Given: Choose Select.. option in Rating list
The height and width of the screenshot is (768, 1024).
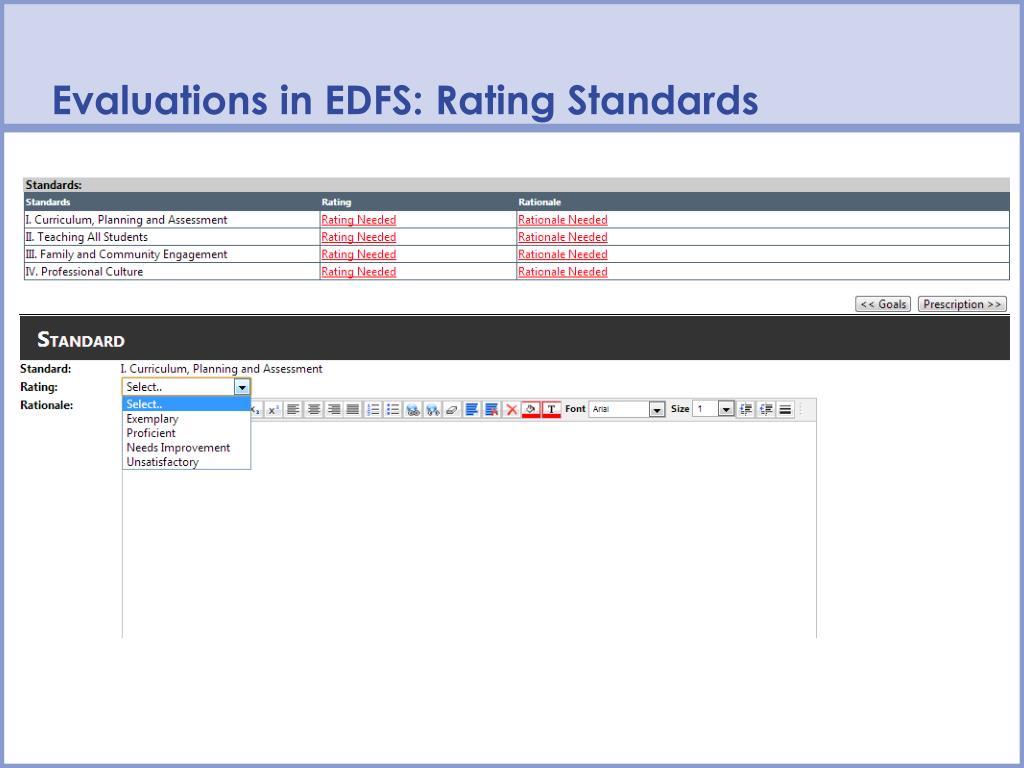Looking at the screenshot, I should click(x=186, y=404).
